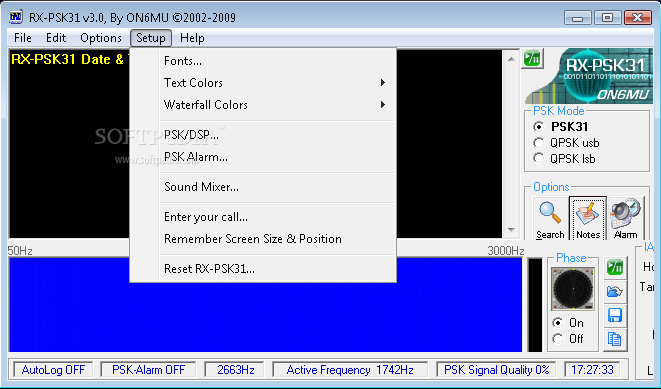Click the blue floppy disk save icon

[x=615, y=315]
